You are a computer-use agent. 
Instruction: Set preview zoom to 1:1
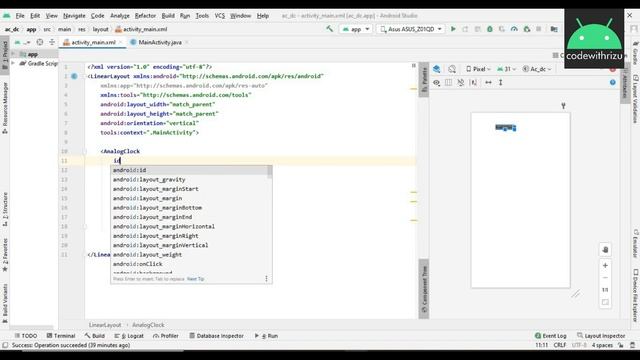[x=605, y=290]
